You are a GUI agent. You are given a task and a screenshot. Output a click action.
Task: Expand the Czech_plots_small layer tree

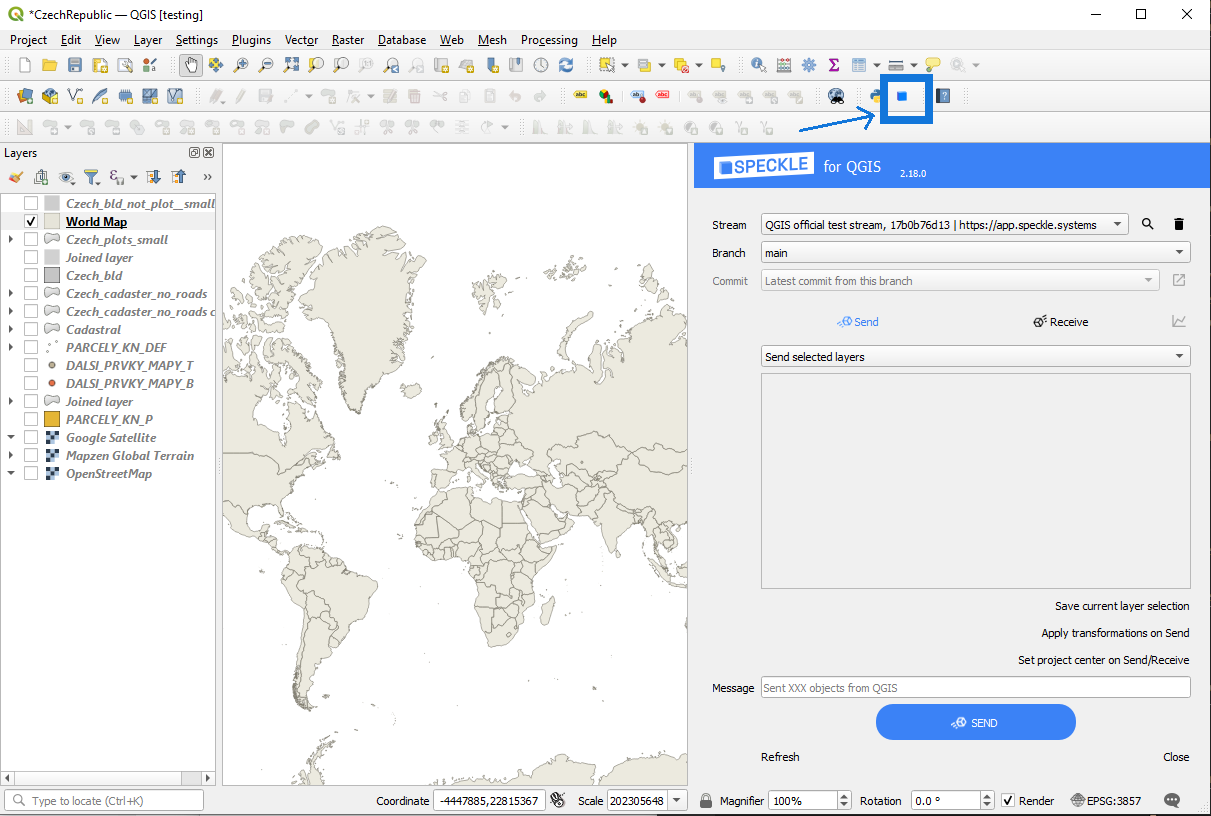[10, 240]
